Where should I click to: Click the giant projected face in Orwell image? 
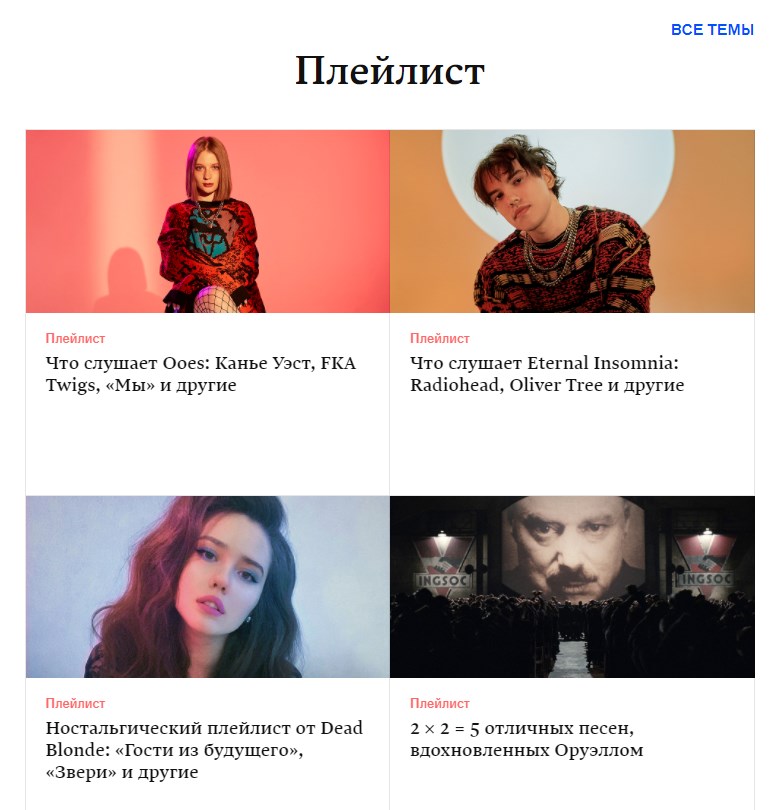click(x=572, y=550)
